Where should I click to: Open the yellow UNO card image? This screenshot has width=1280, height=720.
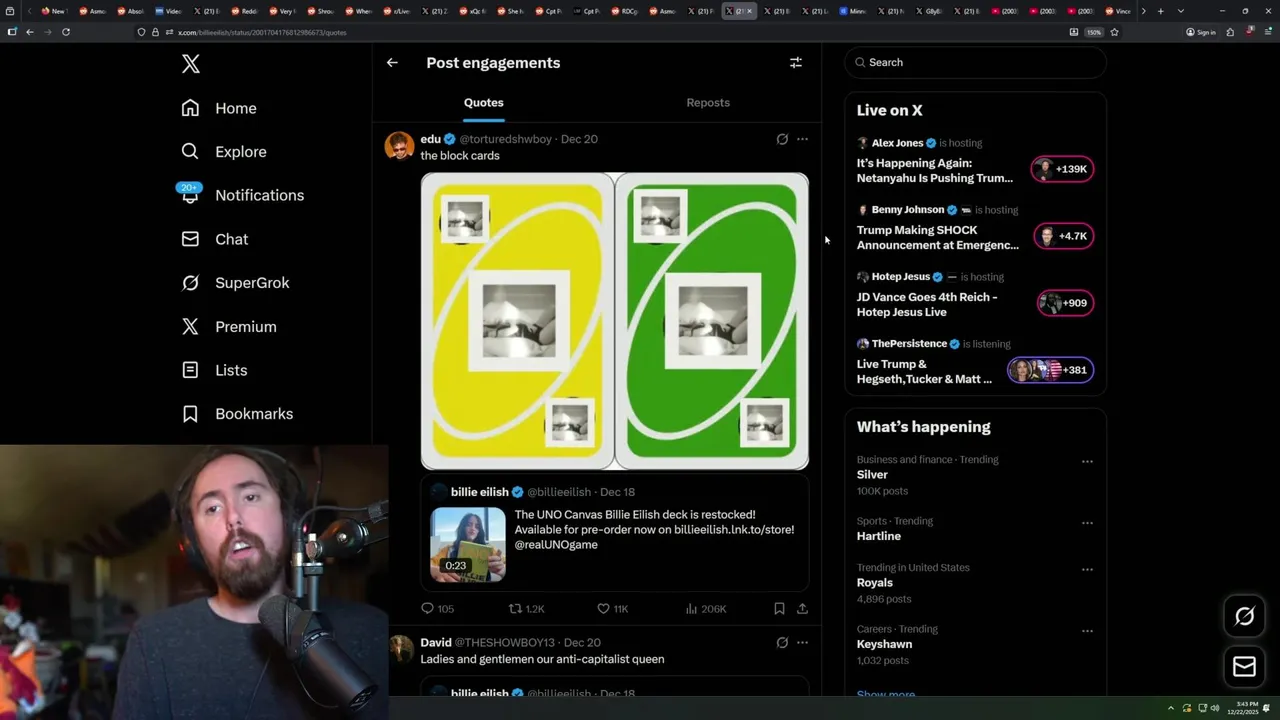point(517,321)
